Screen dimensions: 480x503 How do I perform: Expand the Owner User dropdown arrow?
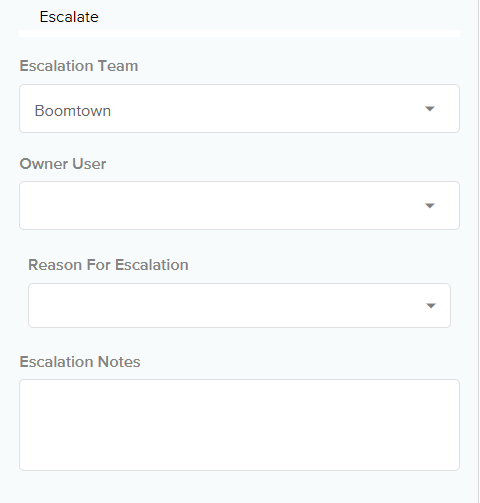pyautogui.click(x=430, y=206)
